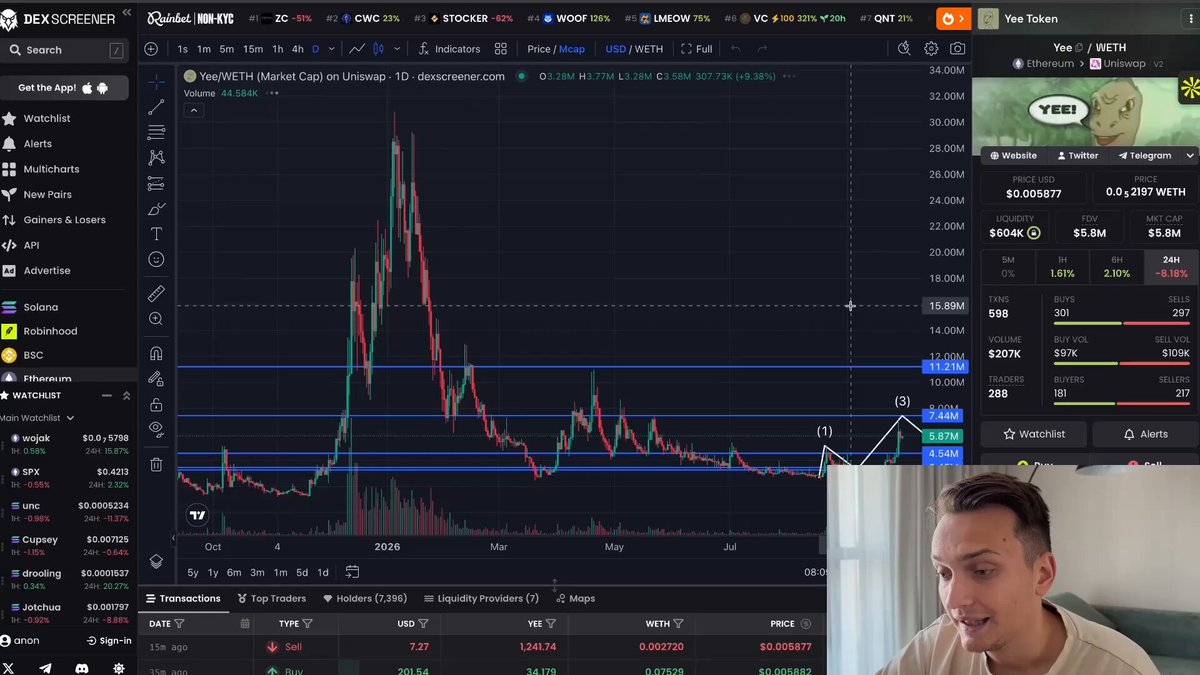Select the brush drawing tool
The image size is (1200, 675).
156,209
